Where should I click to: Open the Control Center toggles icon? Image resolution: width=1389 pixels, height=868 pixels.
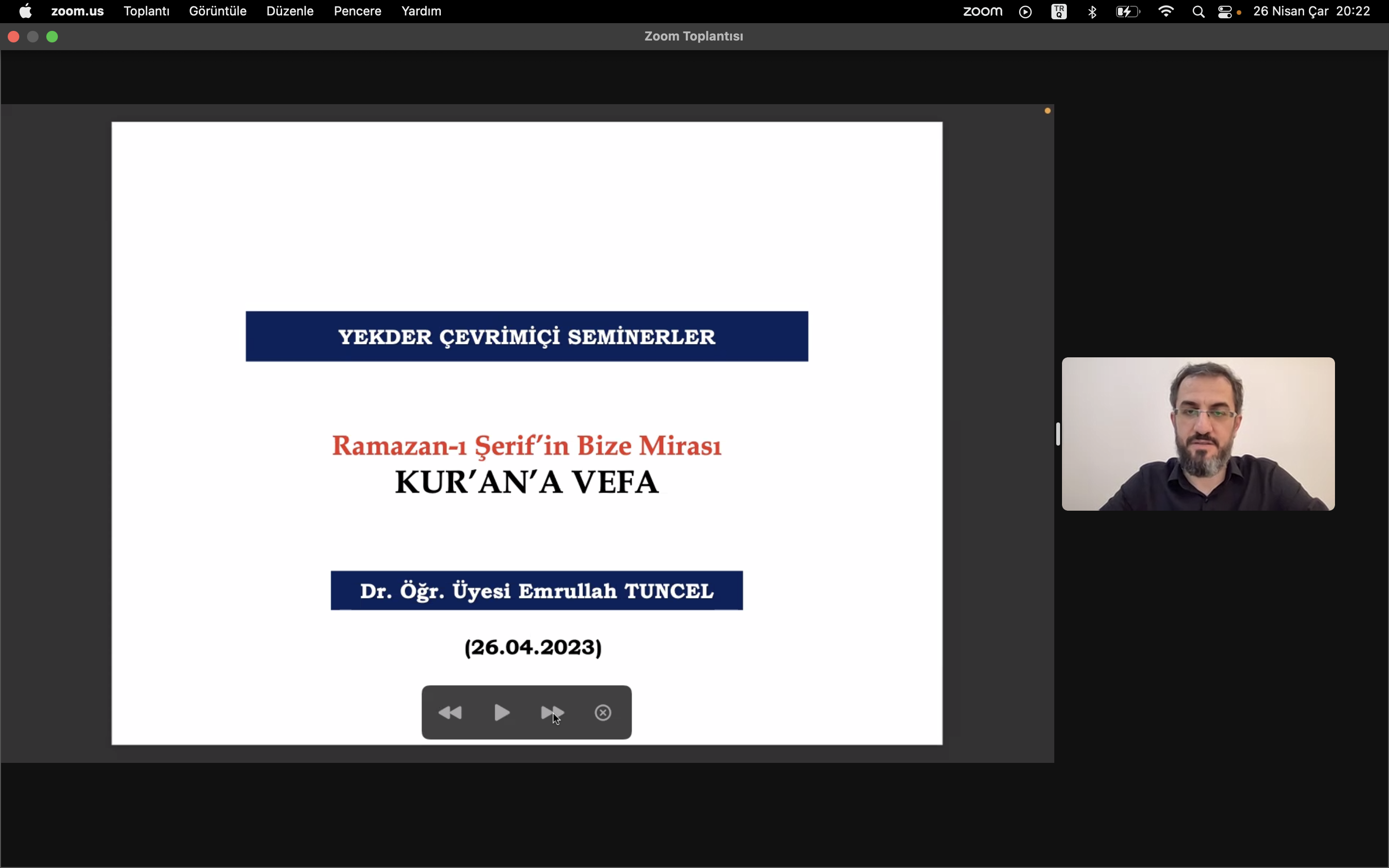click(x=1226, y=12)
